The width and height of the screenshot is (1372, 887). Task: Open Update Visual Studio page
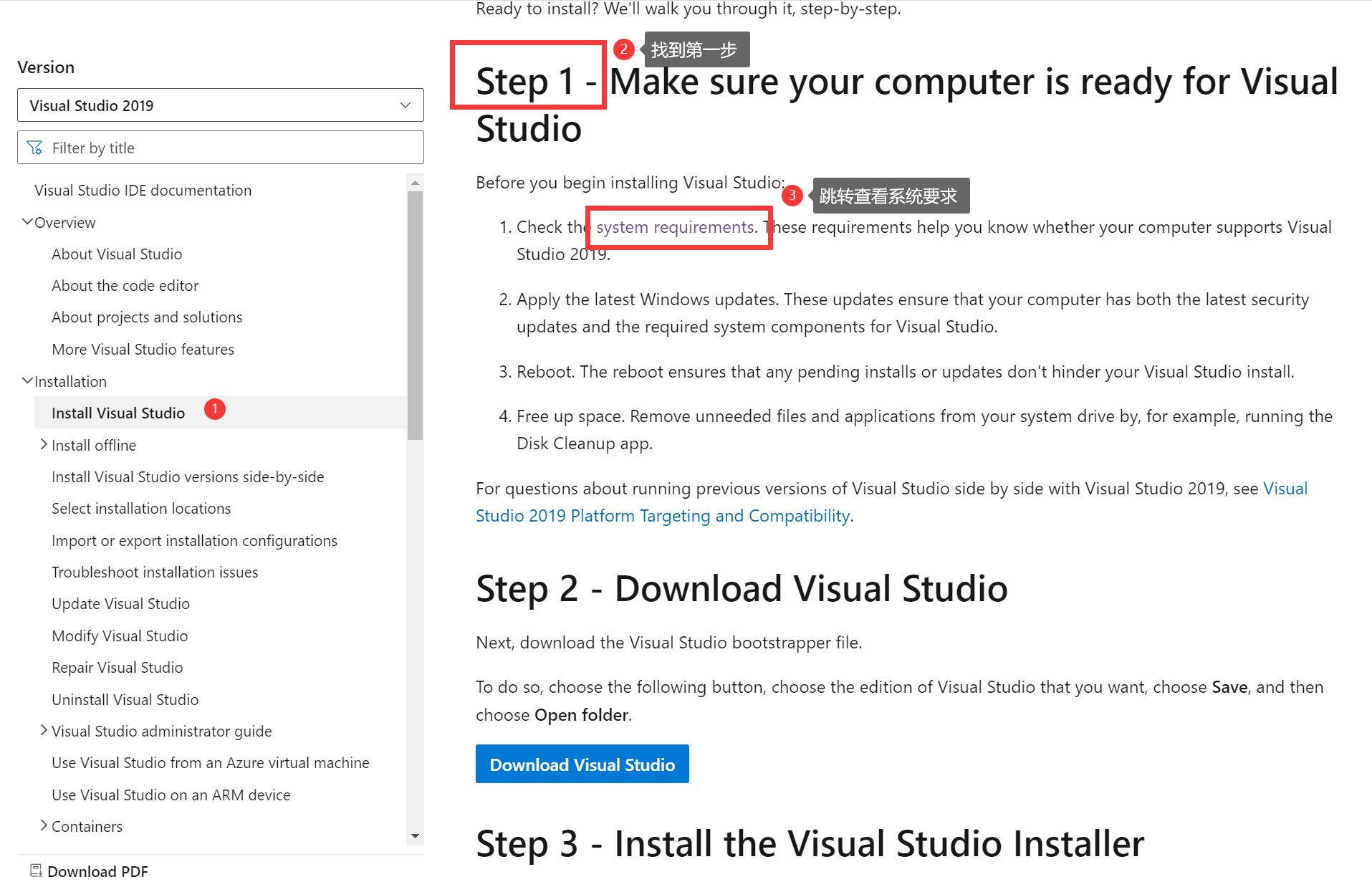click(120, 604)
